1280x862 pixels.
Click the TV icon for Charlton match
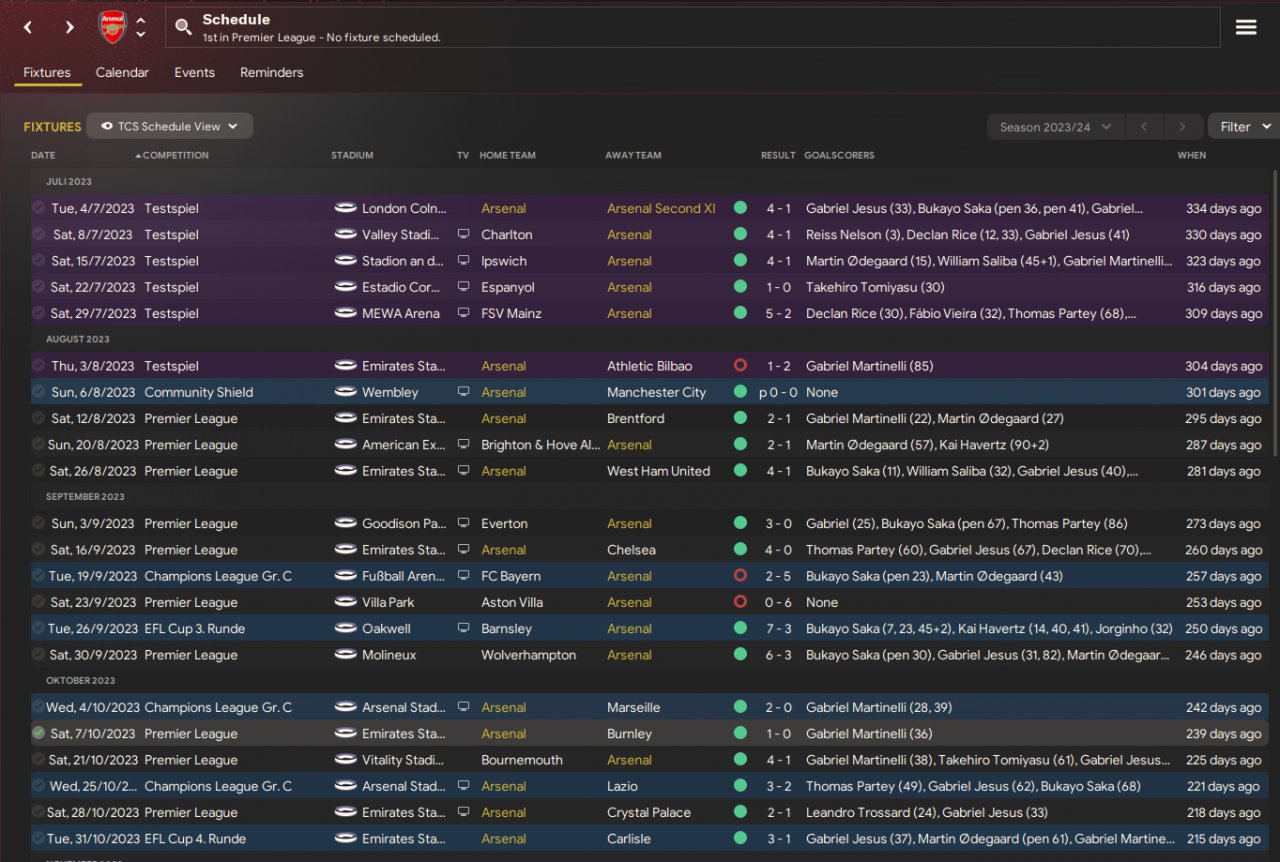[x=463, y=234]
